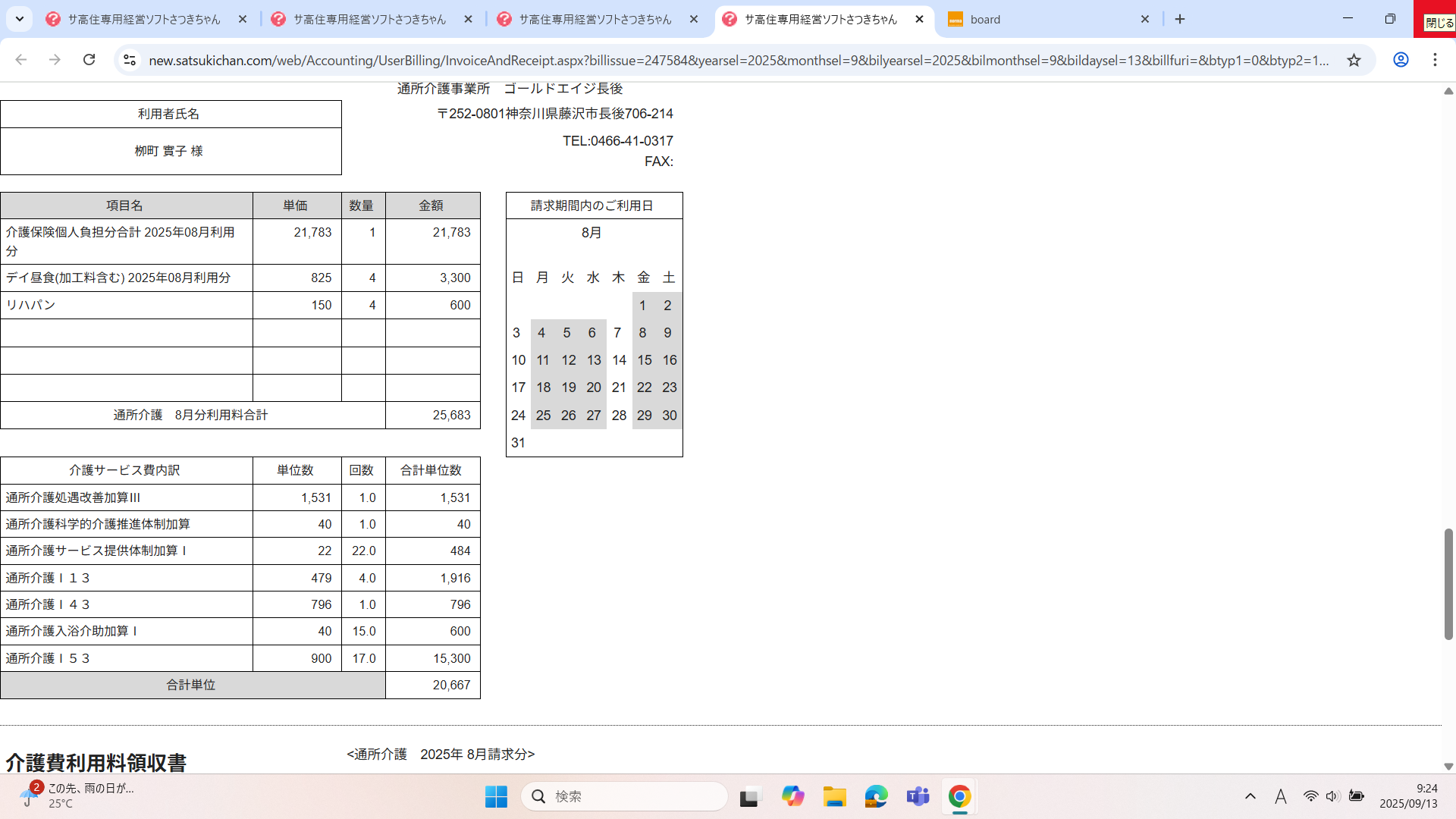Launch Microsoft Teams from taskbar

point(918,796)
